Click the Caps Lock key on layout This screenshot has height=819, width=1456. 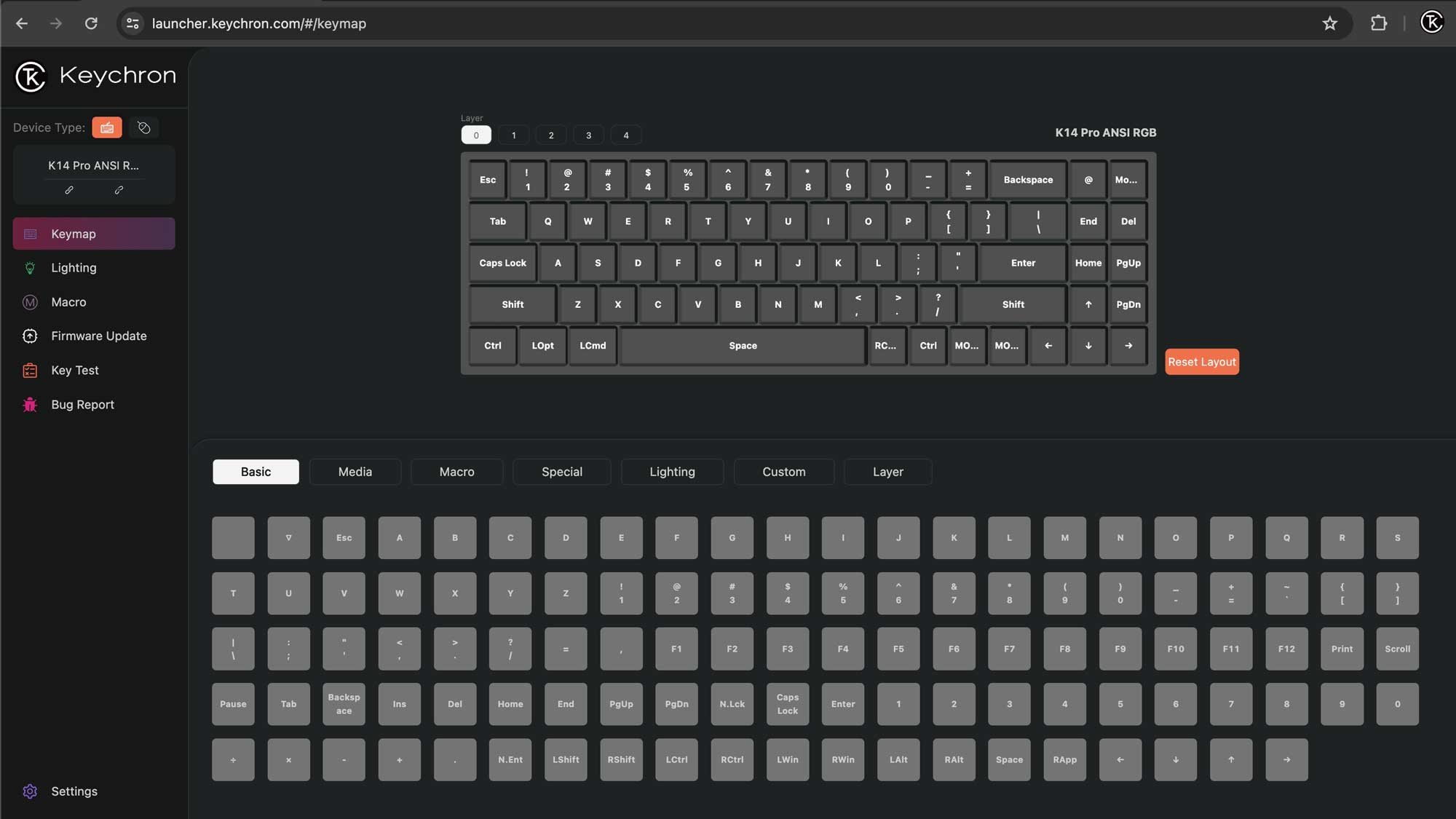[502, 263]
